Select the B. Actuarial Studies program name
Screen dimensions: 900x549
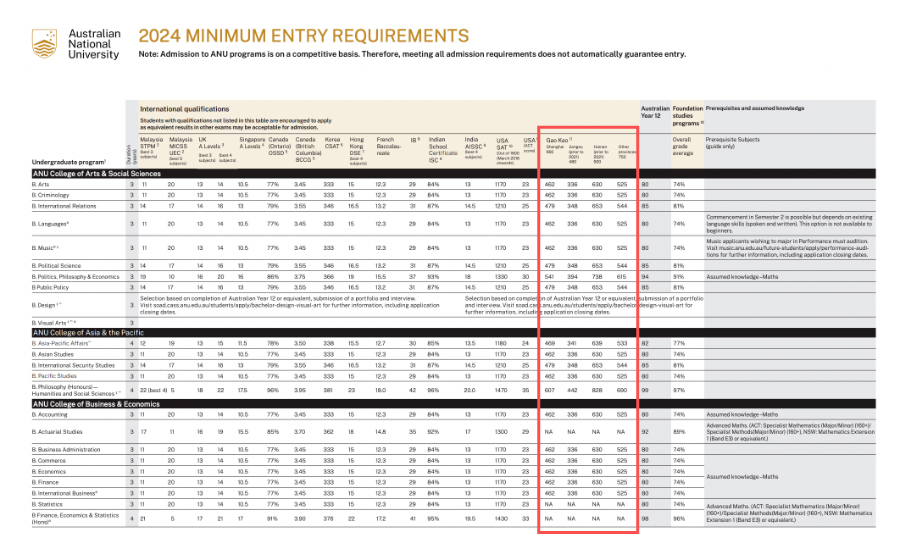[x=57, y=432]
